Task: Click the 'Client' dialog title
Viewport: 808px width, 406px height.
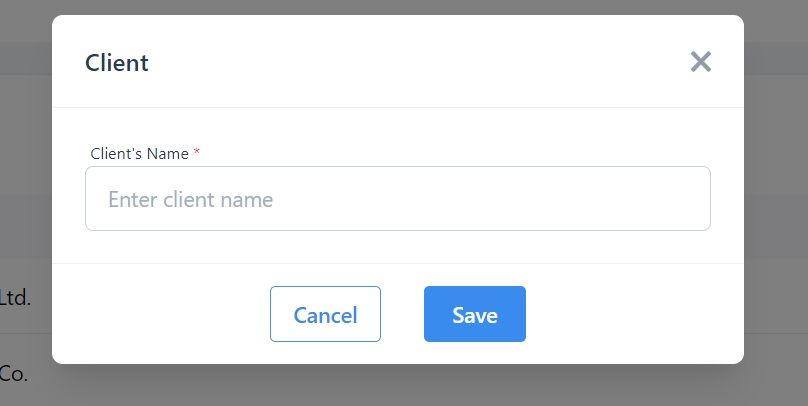Action: (x=117, y=63)
